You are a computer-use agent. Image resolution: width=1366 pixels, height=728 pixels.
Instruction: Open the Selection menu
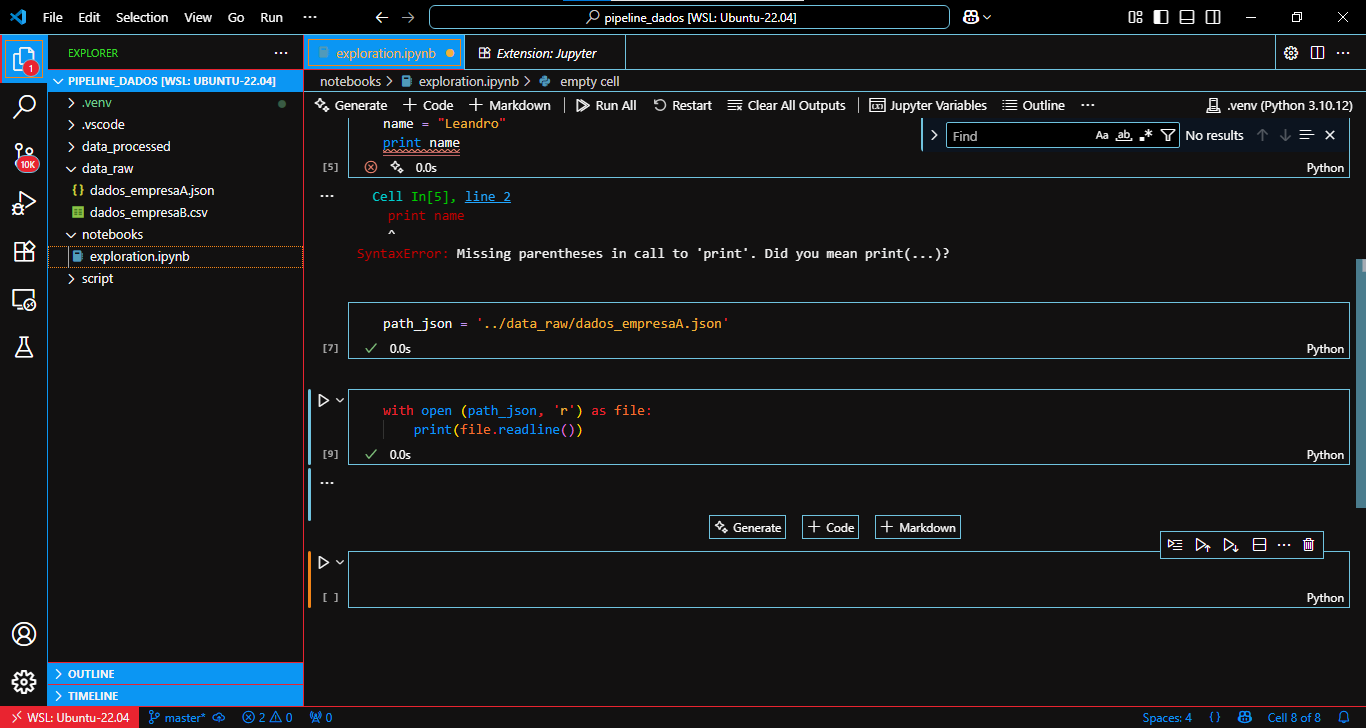tap(142, 17)
